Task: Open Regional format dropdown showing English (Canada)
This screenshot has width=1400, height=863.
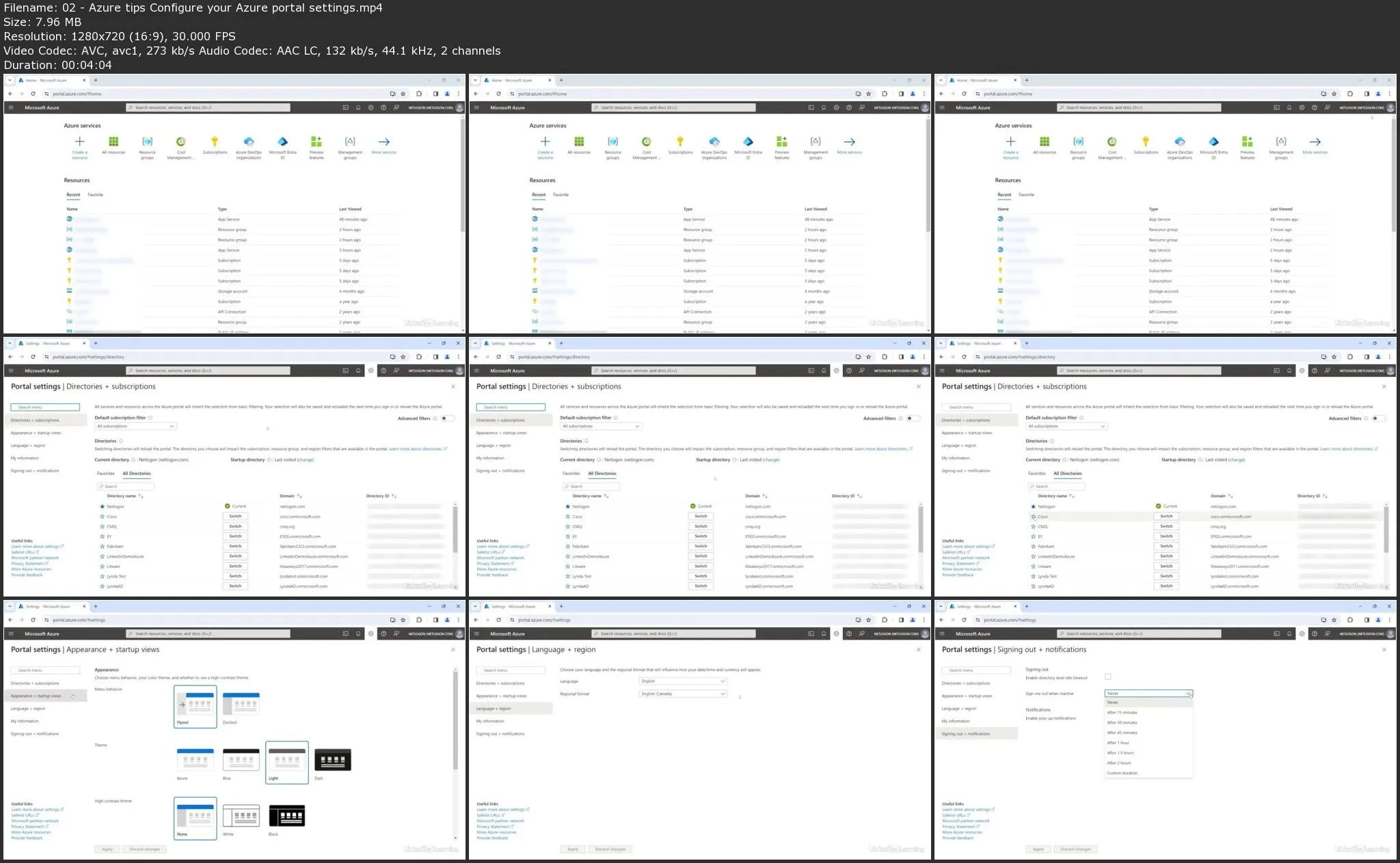Action: click(682, 694)
